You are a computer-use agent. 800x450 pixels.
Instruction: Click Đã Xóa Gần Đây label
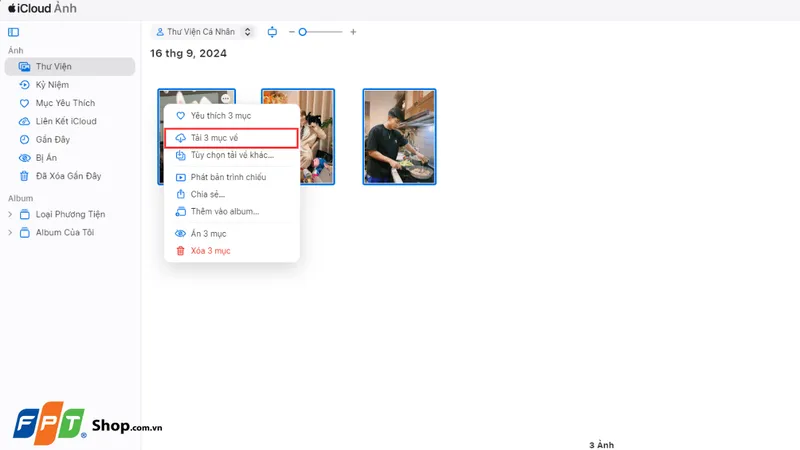coord(68,176)
